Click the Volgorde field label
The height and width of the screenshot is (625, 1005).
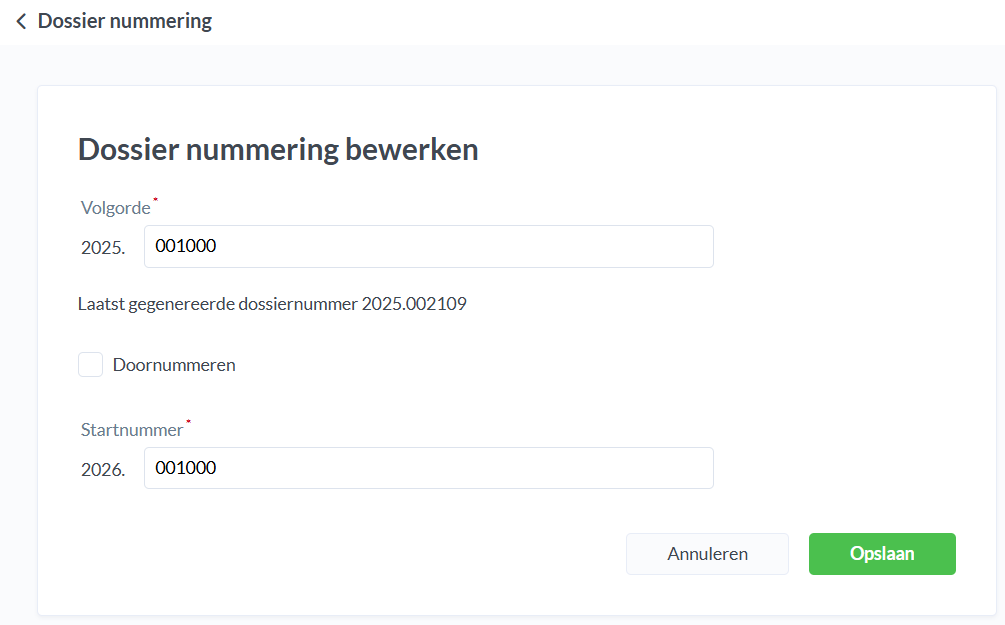point(115,208)
